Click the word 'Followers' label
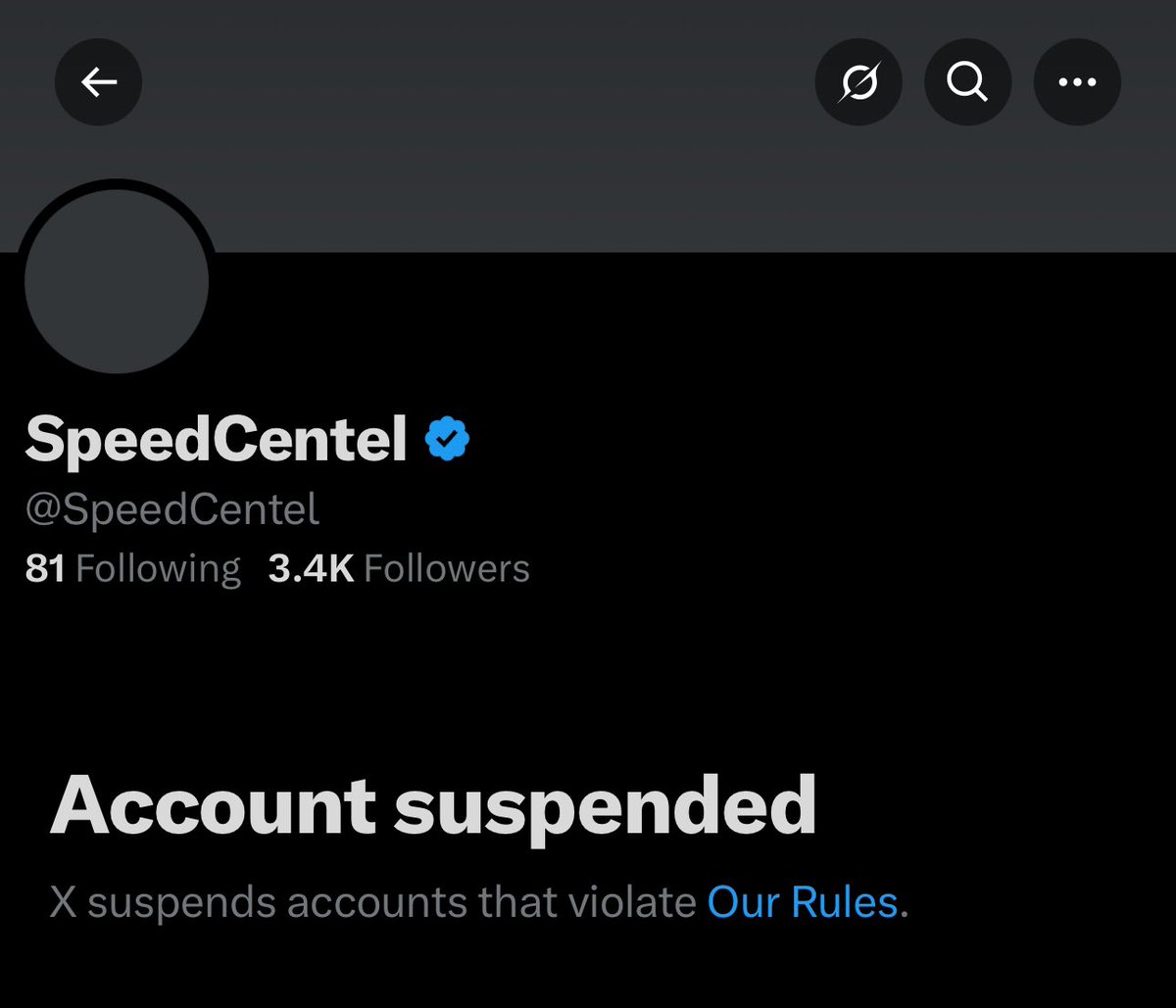Viewport: 1176px width, 1008px height. (x=447, y=568)
